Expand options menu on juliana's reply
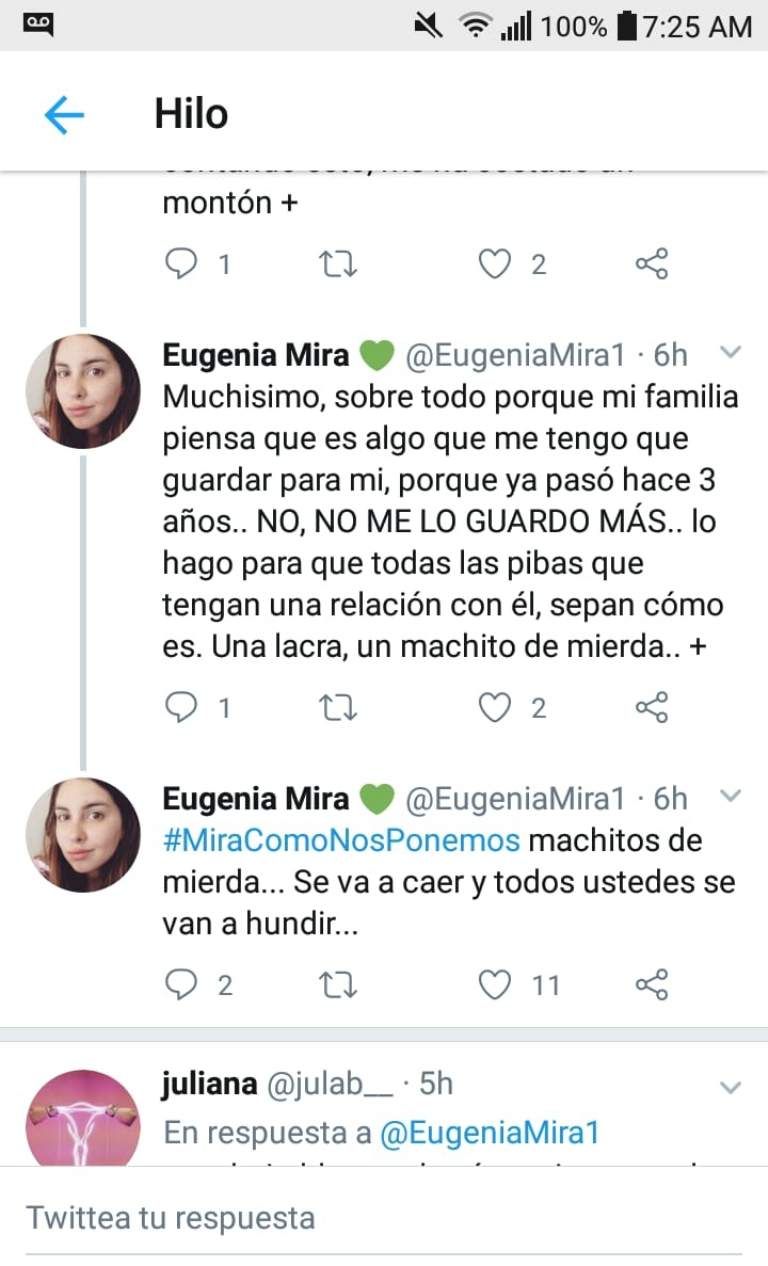Screen dimensions: 768x1266 click(731, 1087)
